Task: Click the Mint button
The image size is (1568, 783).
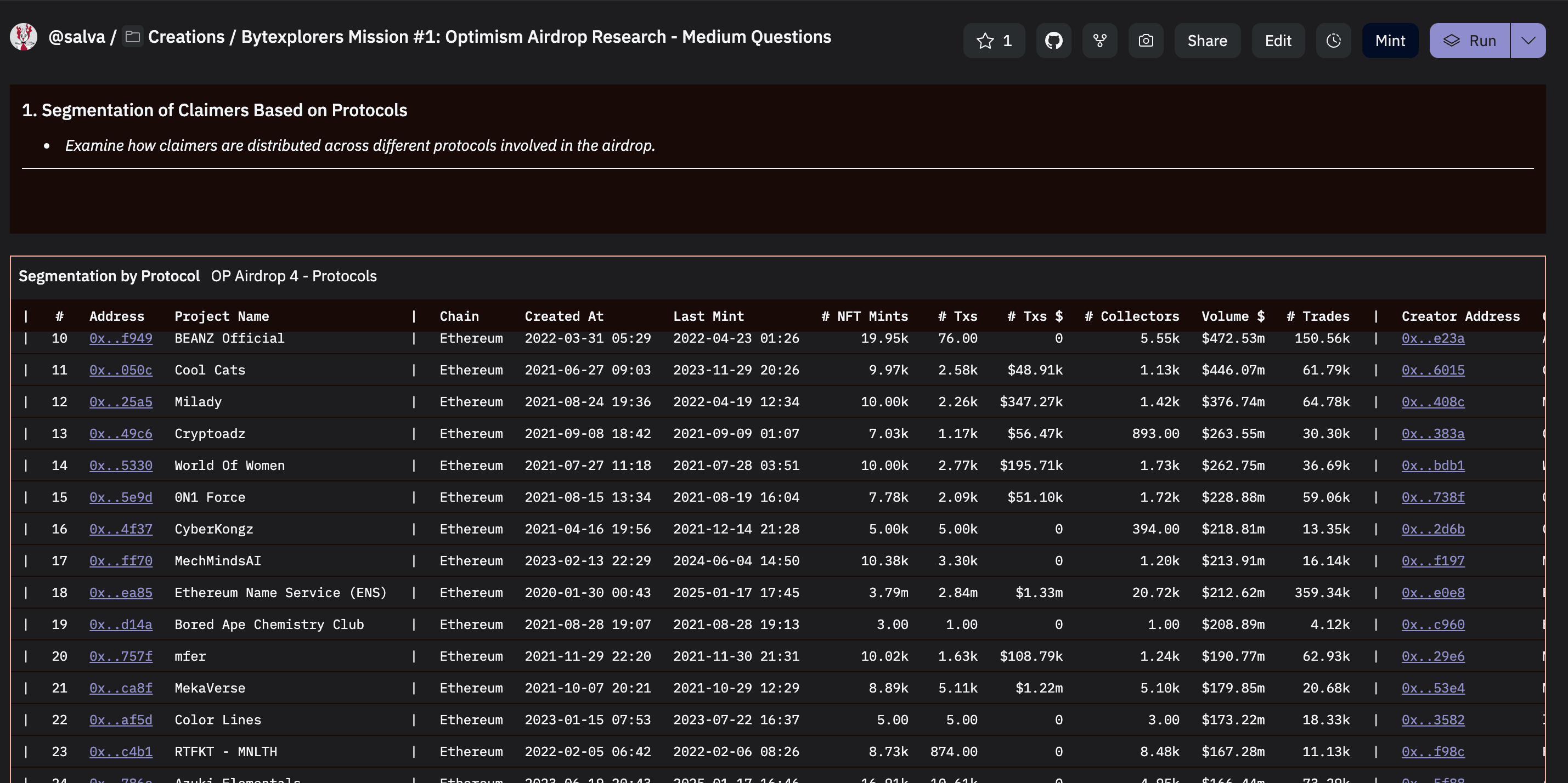Action: pyautogui.click(x=1390, y=41)
